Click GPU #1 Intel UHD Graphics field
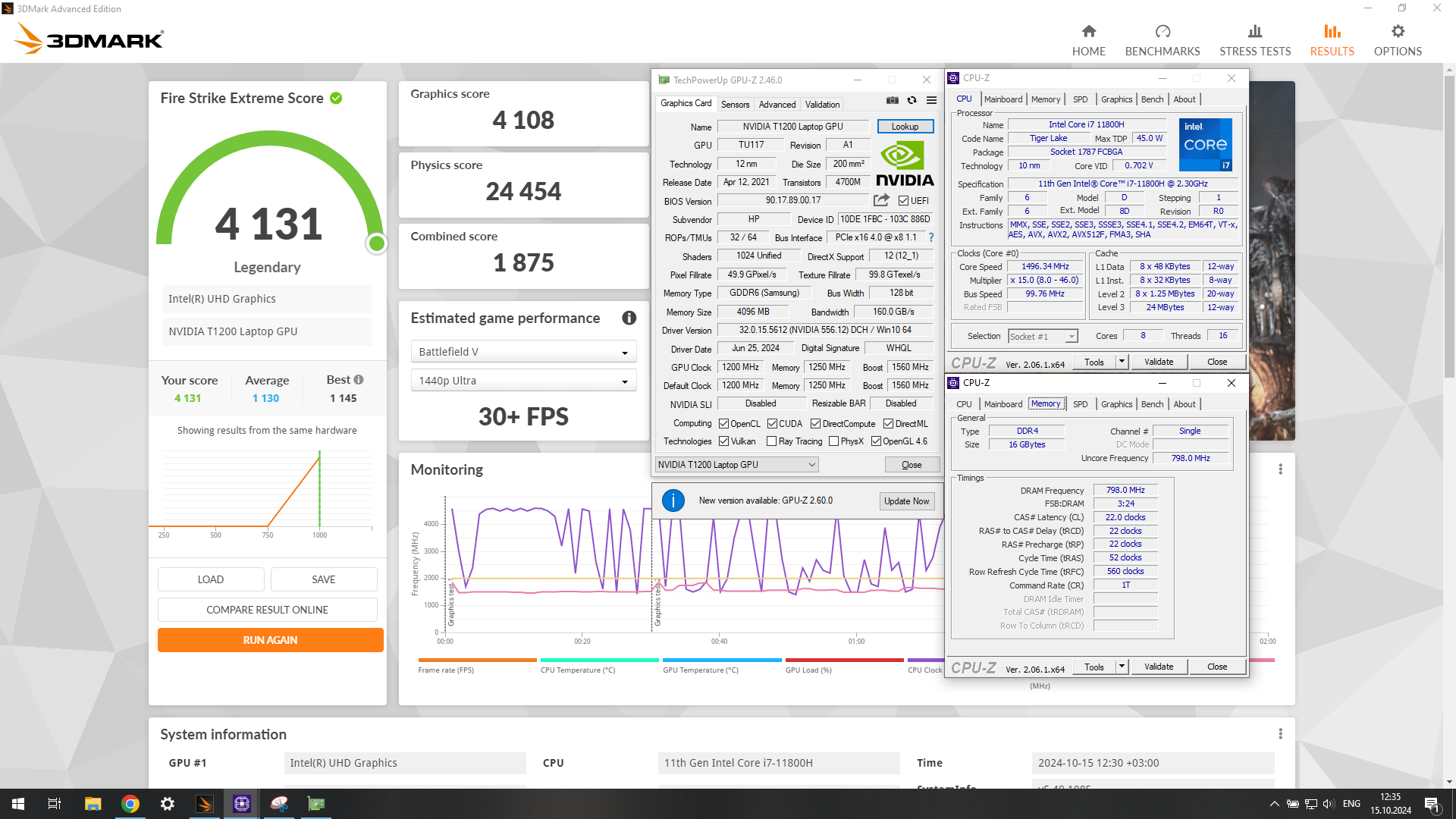The height and width of the screenshot is (819, 1456). coord(405,763)
